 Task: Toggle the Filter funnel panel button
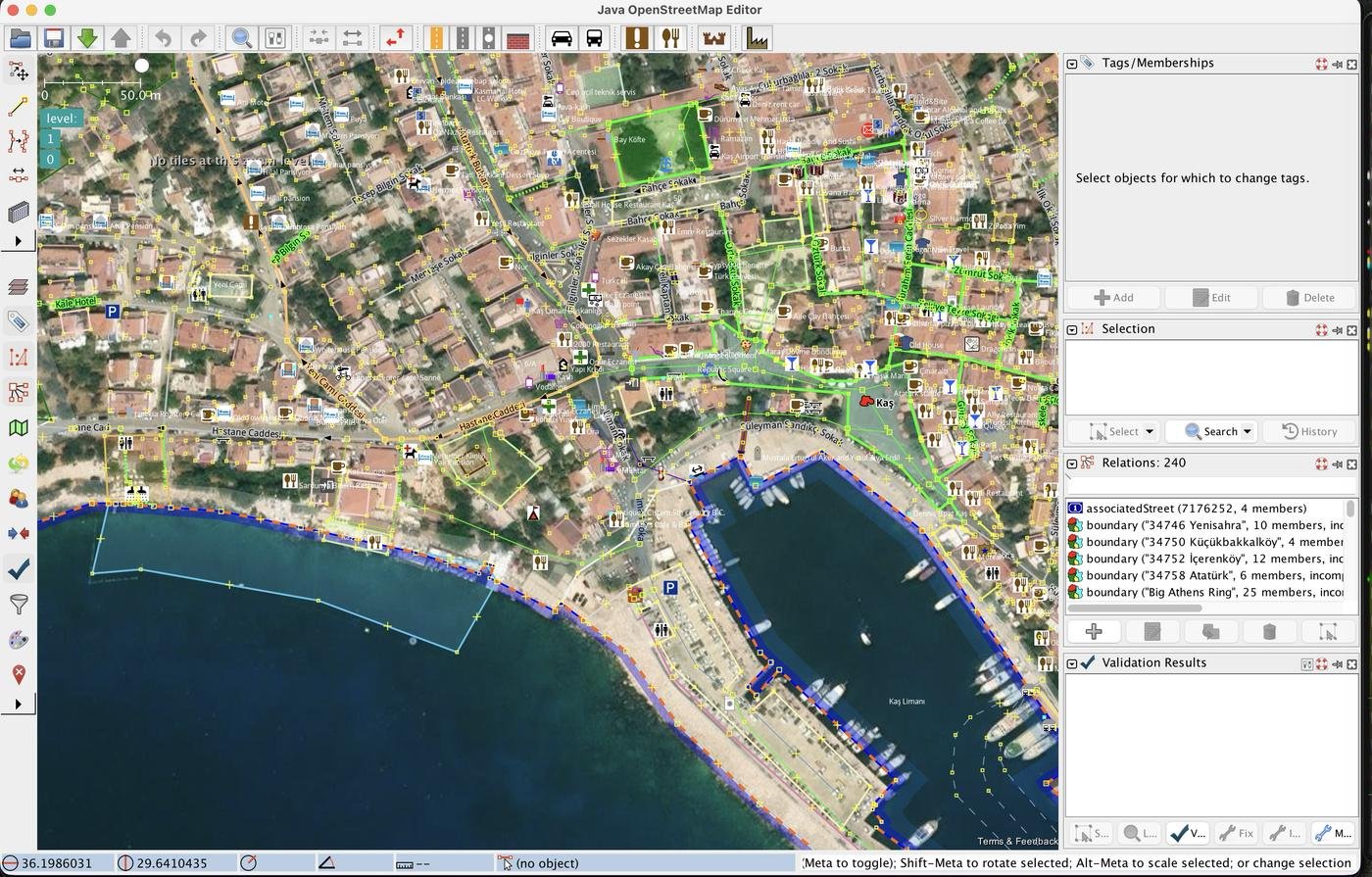18,604
